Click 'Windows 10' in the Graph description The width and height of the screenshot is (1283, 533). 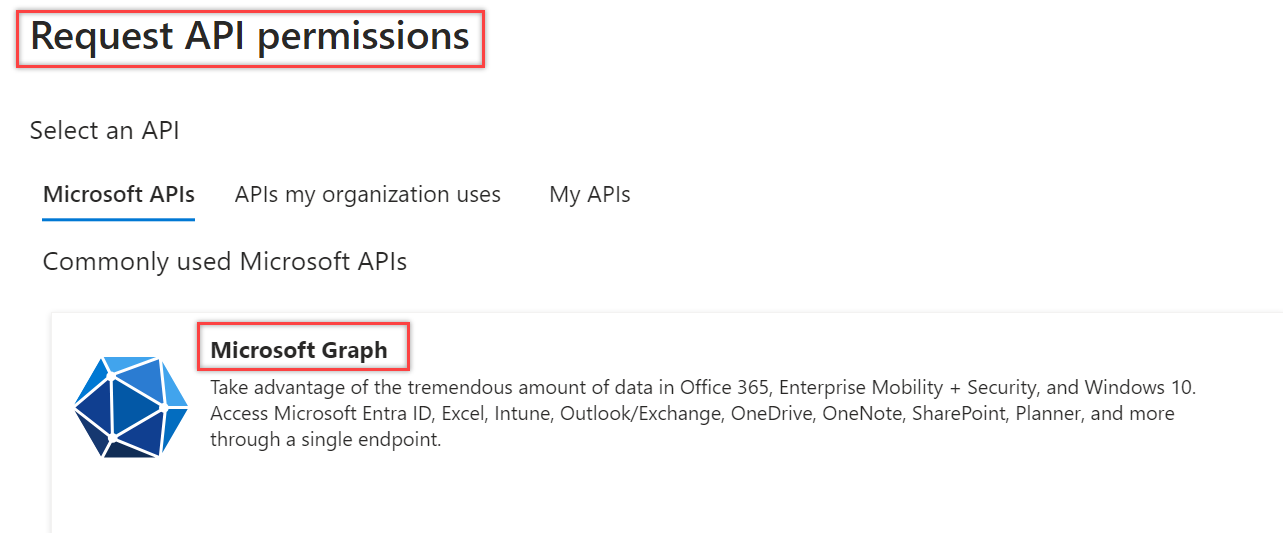click(1140, 387)
